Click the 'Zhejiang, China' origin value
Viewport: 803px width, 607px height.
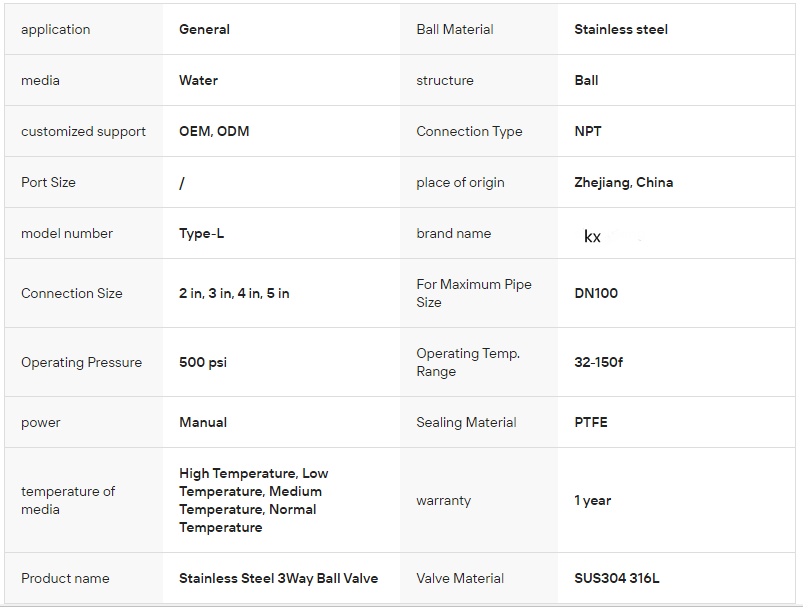[x=623, y=182]
